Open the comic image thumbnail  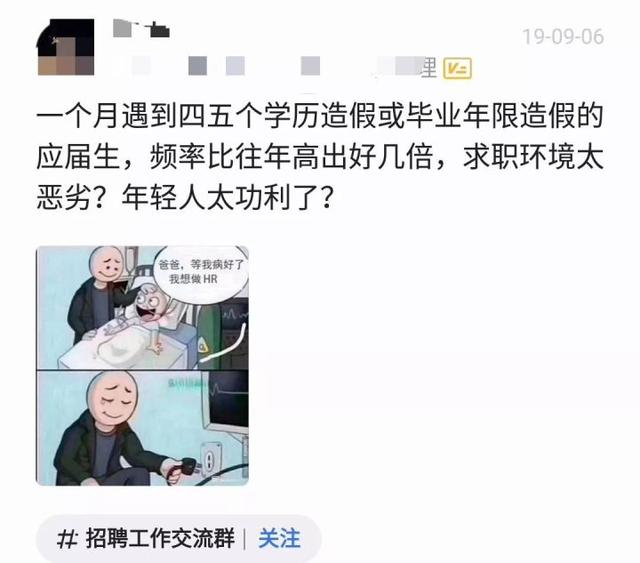(142, 365)
